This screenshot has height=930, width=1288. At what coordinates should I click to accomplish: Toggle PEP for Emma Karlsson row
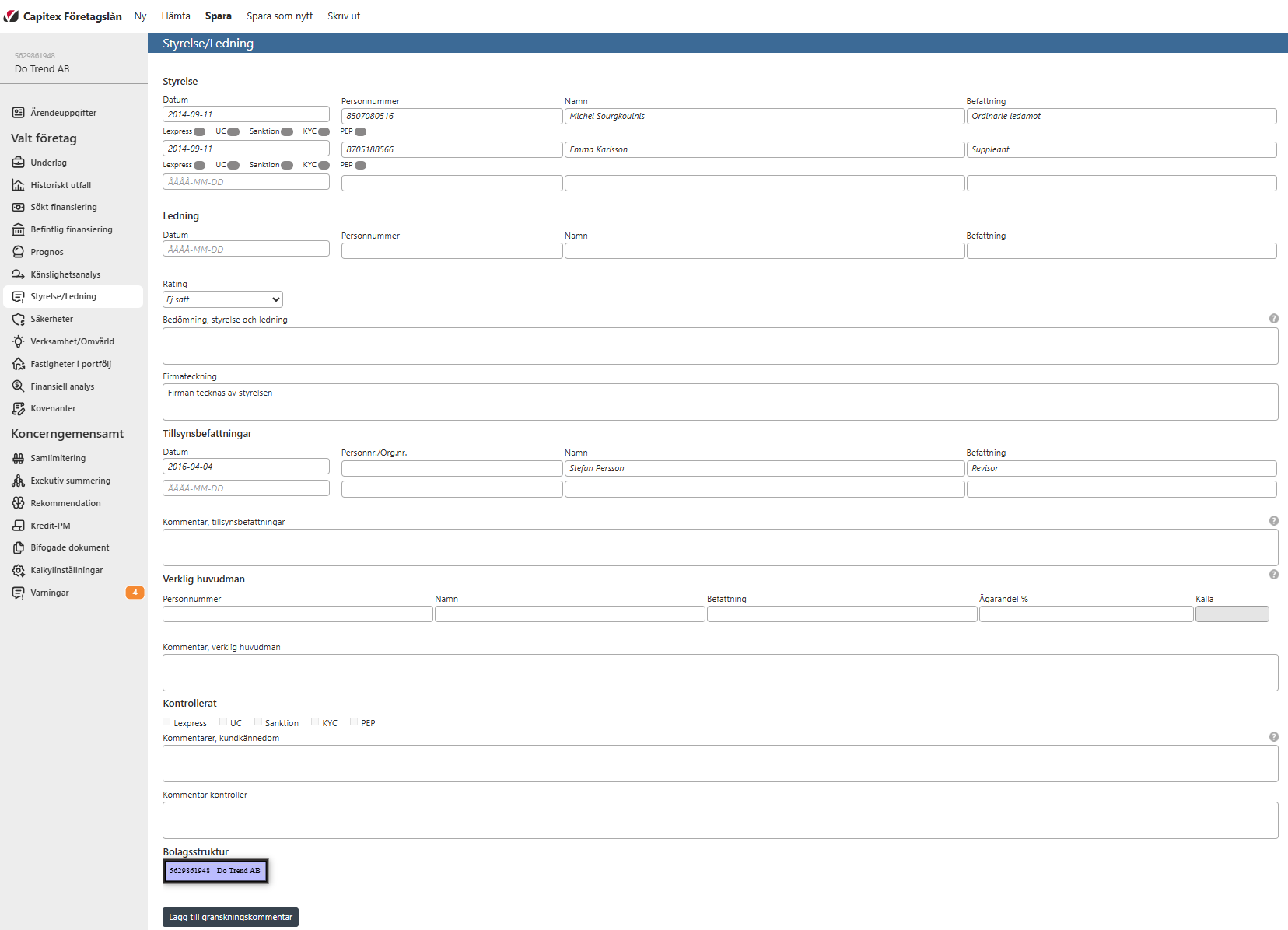[360, 165]
